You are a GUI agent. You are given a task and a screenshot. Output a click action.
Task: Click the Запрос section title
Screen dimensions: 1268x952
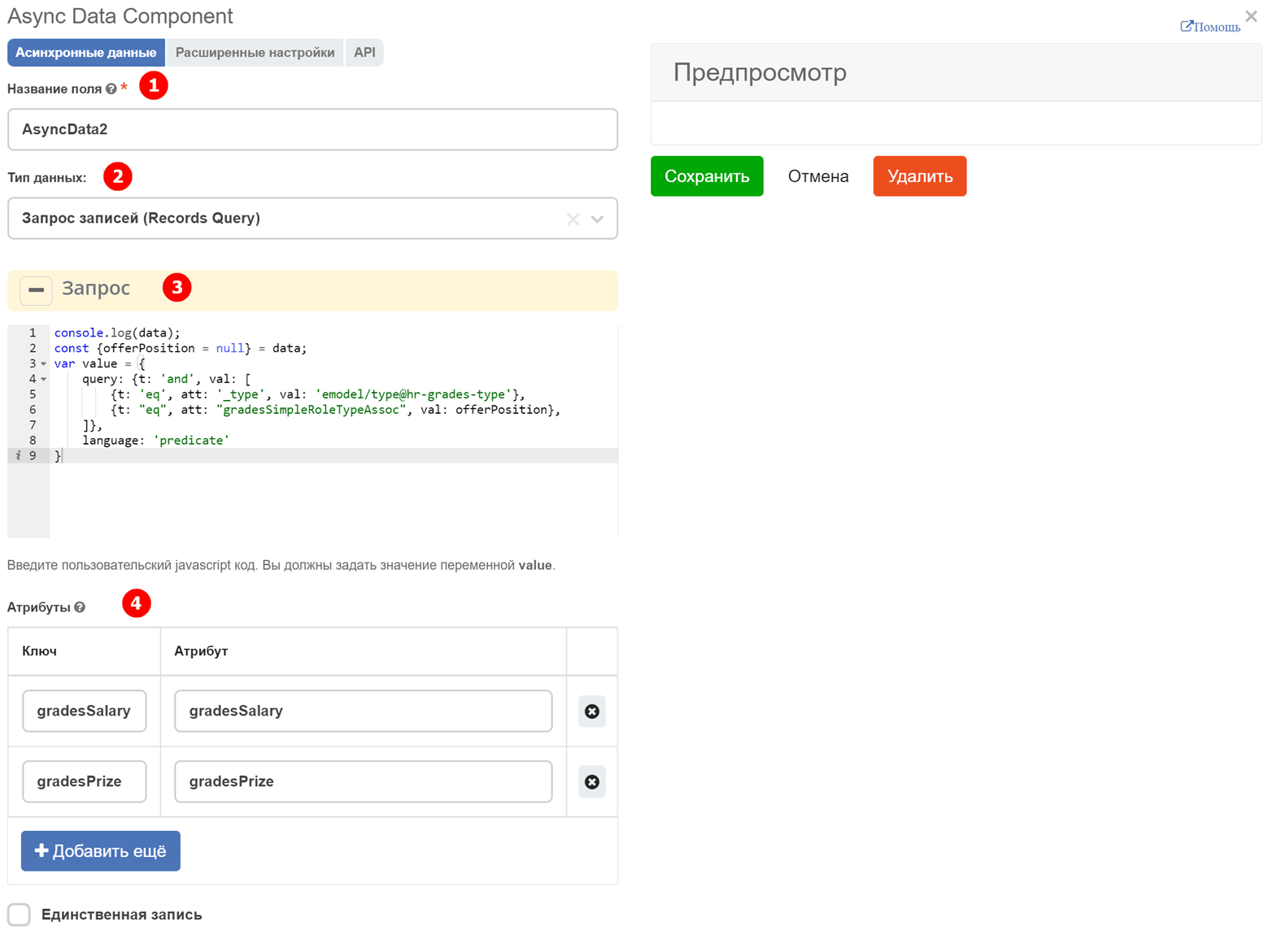tap(96, 289)
